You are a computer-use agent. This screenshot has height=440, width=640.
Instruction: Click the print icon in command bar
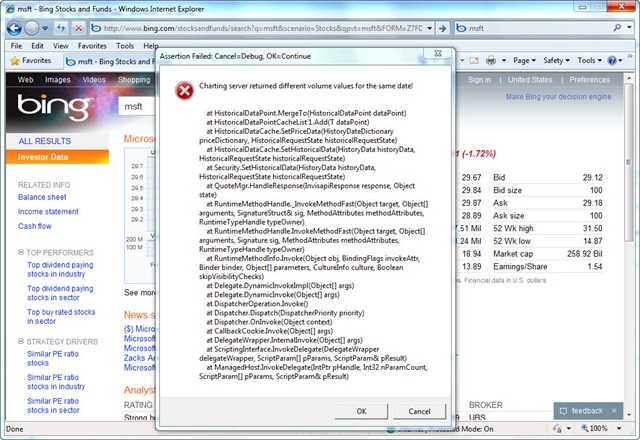(492, 61)
